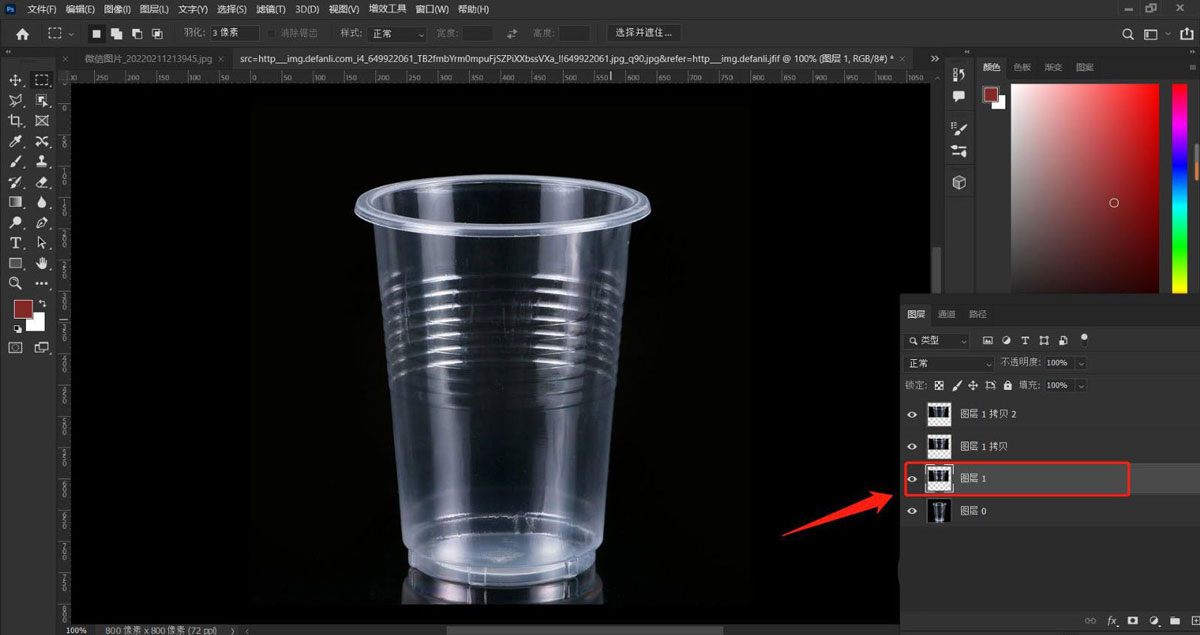Select the Brush tool
The width and height of the screenshot is (1200, 635).
[16, 161]
